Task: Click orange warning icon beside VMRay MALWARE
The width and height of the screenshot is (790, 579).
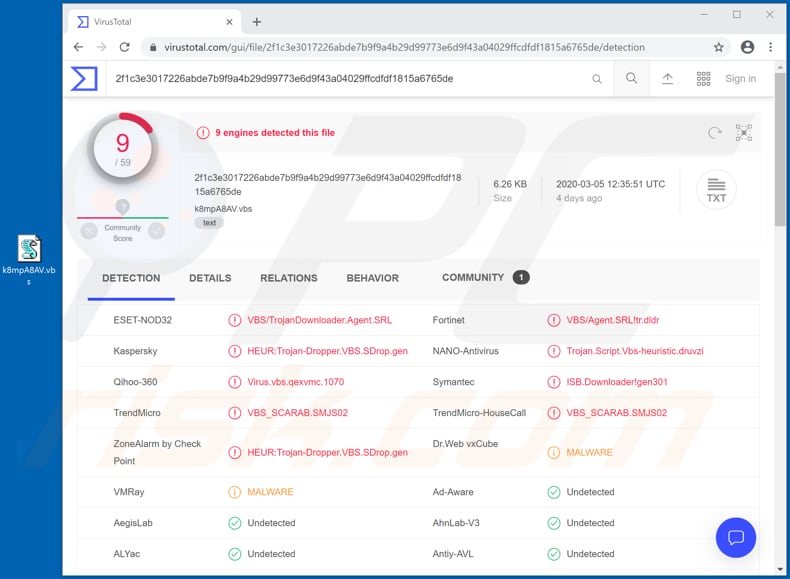Action: (x=235, y=492)
